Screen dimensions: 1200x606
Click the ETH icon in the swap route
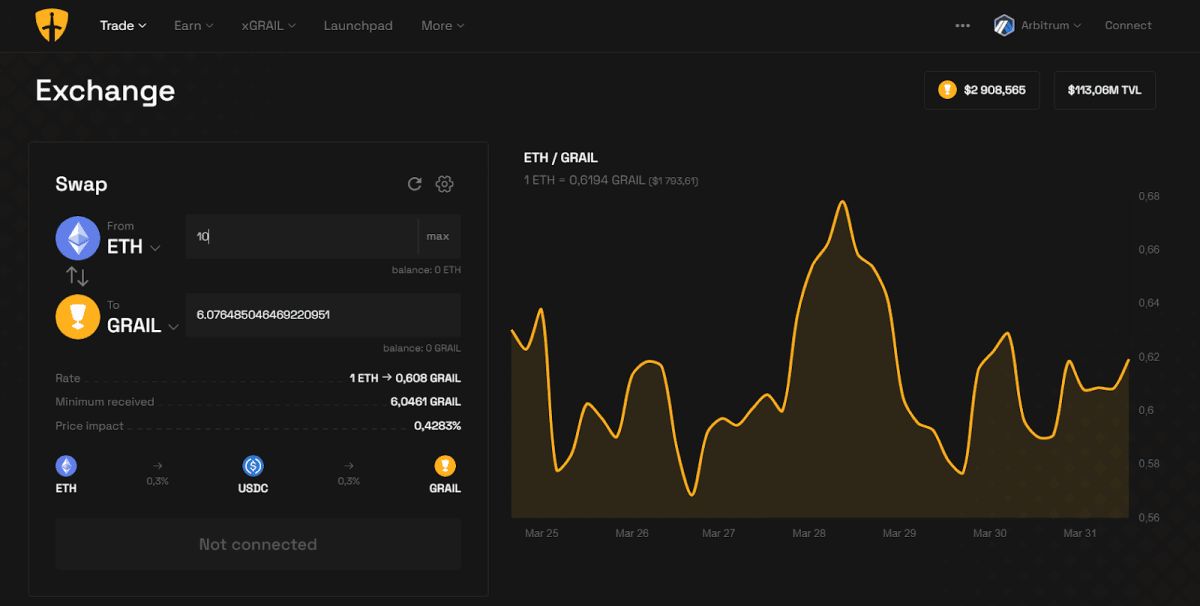[x=66, y=465]
